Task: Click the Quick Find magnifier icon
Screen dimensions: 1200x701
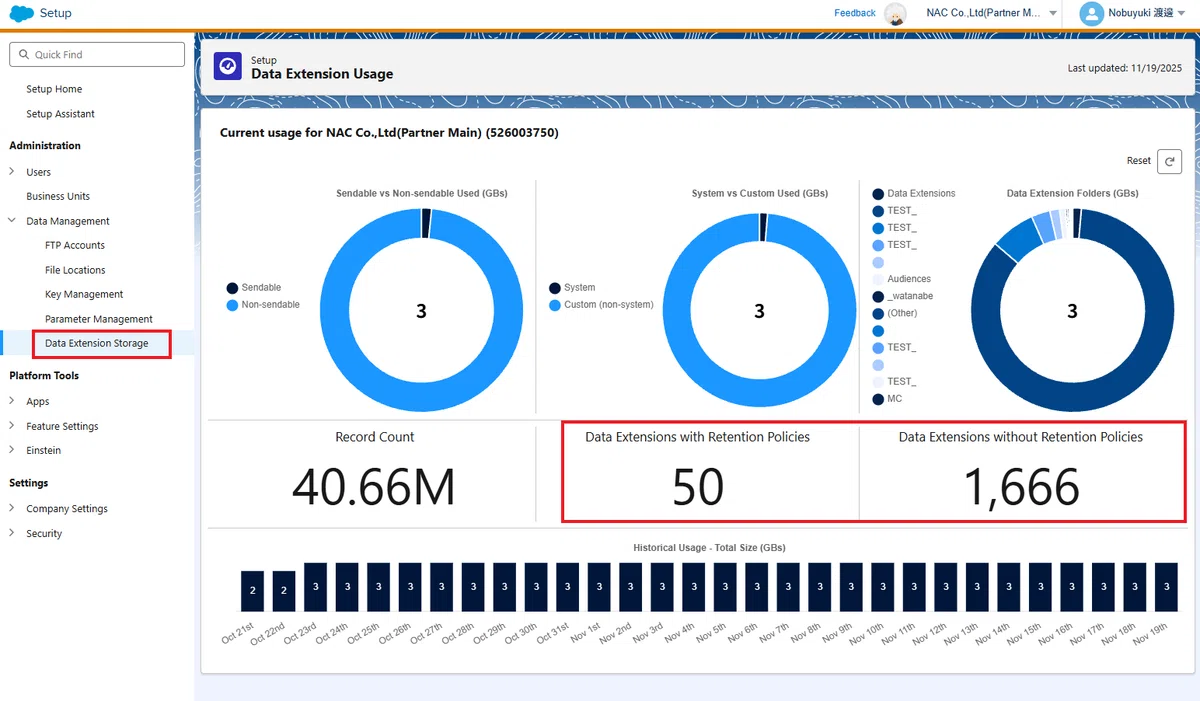Action: tap(22, 55)
